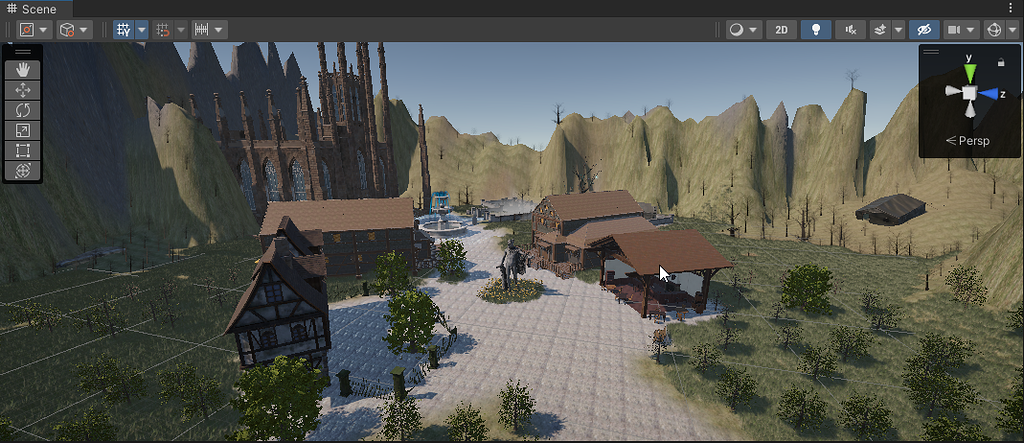Image resolution: width=1024 pixels, height=443 pixels.
Task: Toggle scene audio mute
Action: coord(850,30)
